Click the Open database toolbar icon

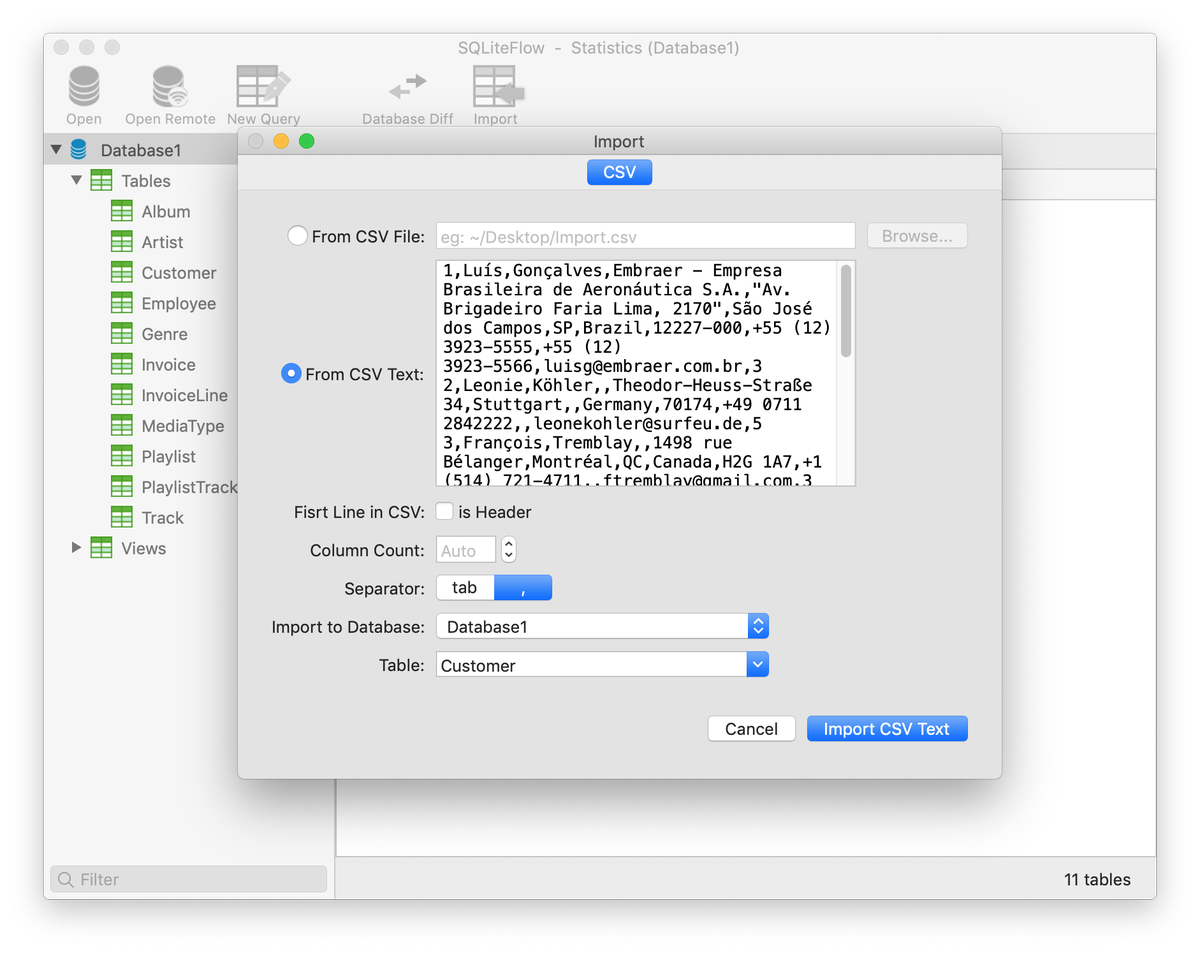pyautogui.click(x=84, y=87)
